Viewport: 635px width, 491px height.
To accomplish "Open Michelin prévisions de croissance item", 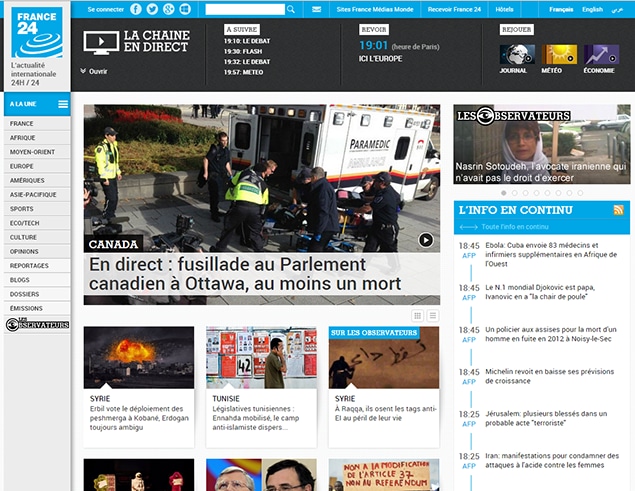I will pos(550,376).
